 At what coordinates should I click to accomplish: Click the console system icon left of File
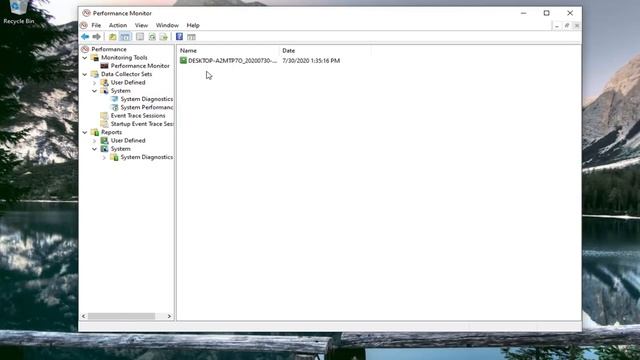[x=84, y=25]
